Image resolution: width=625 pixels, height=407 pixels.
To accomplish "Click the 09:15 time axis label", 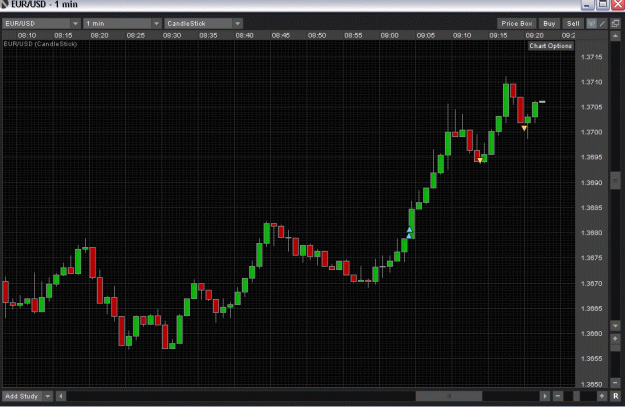I will pos(498,35).
